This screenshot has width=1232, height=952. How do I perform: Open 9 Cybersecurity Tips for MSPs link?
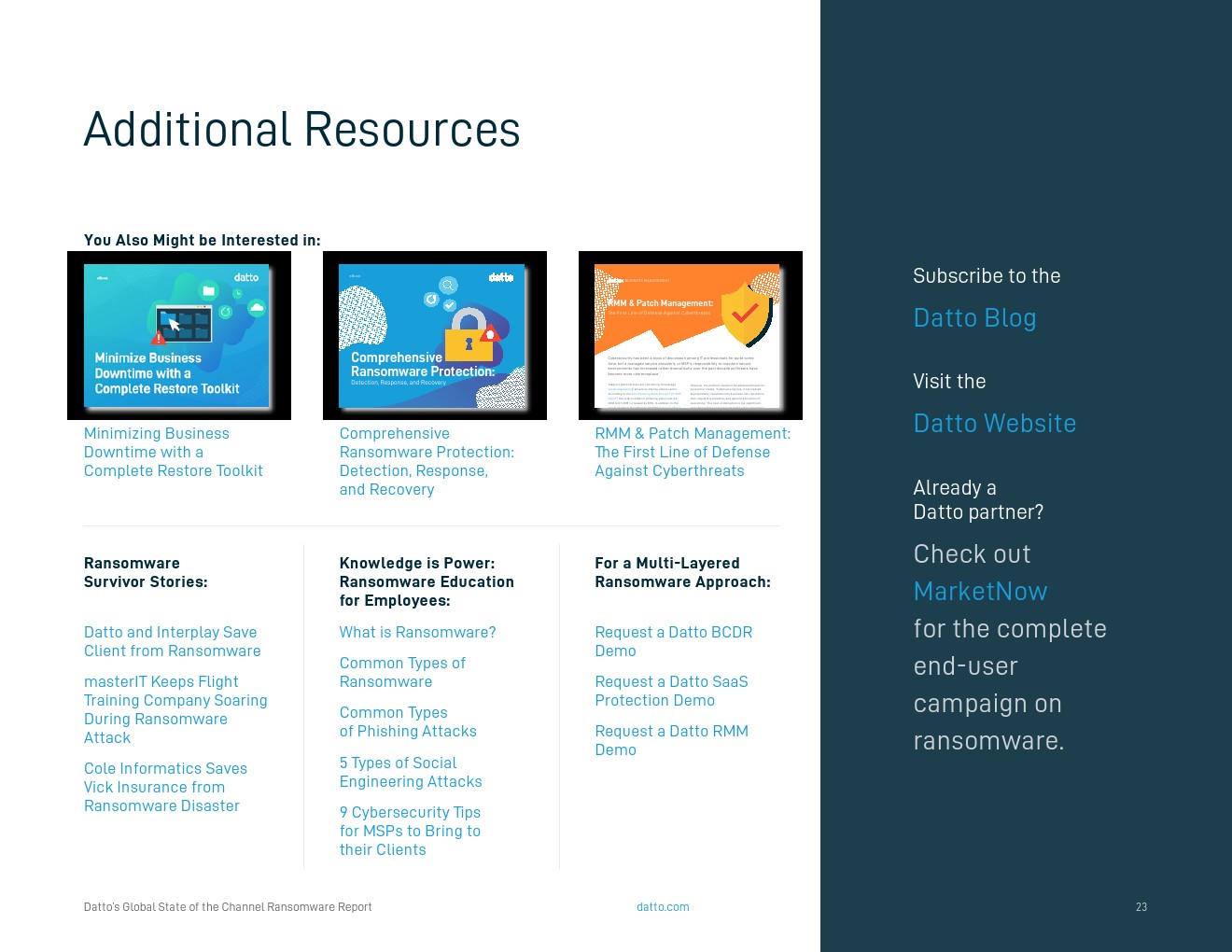(x=410, y=832)
